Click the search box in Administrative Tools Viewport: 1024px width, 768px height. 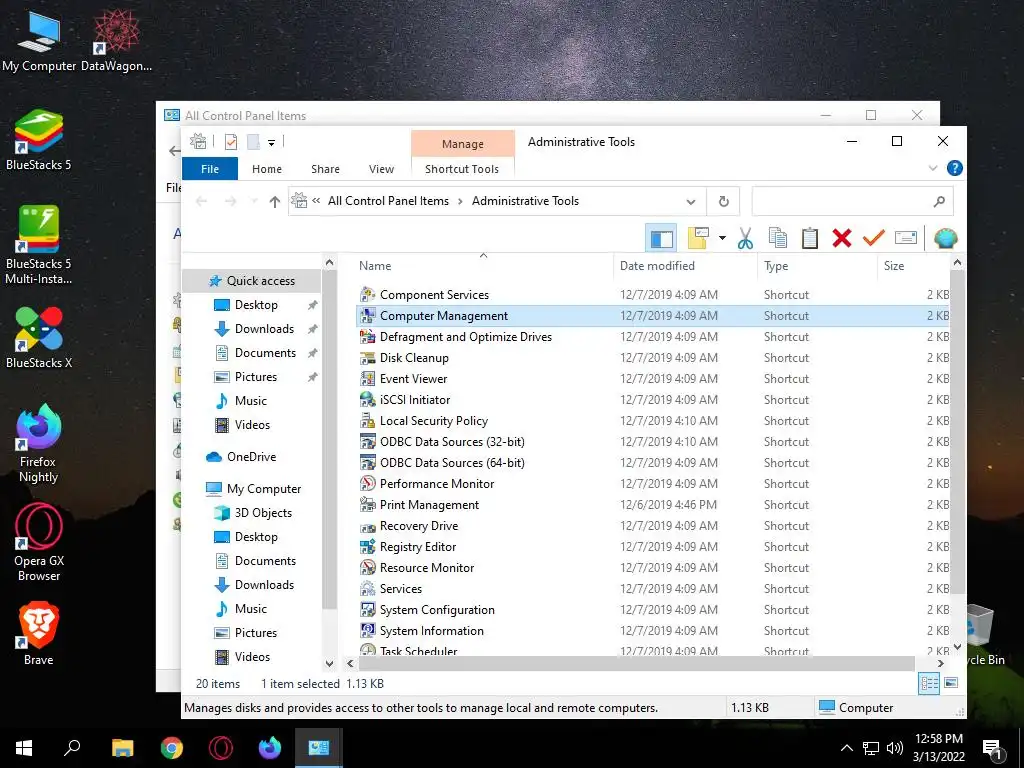[852, 201]
